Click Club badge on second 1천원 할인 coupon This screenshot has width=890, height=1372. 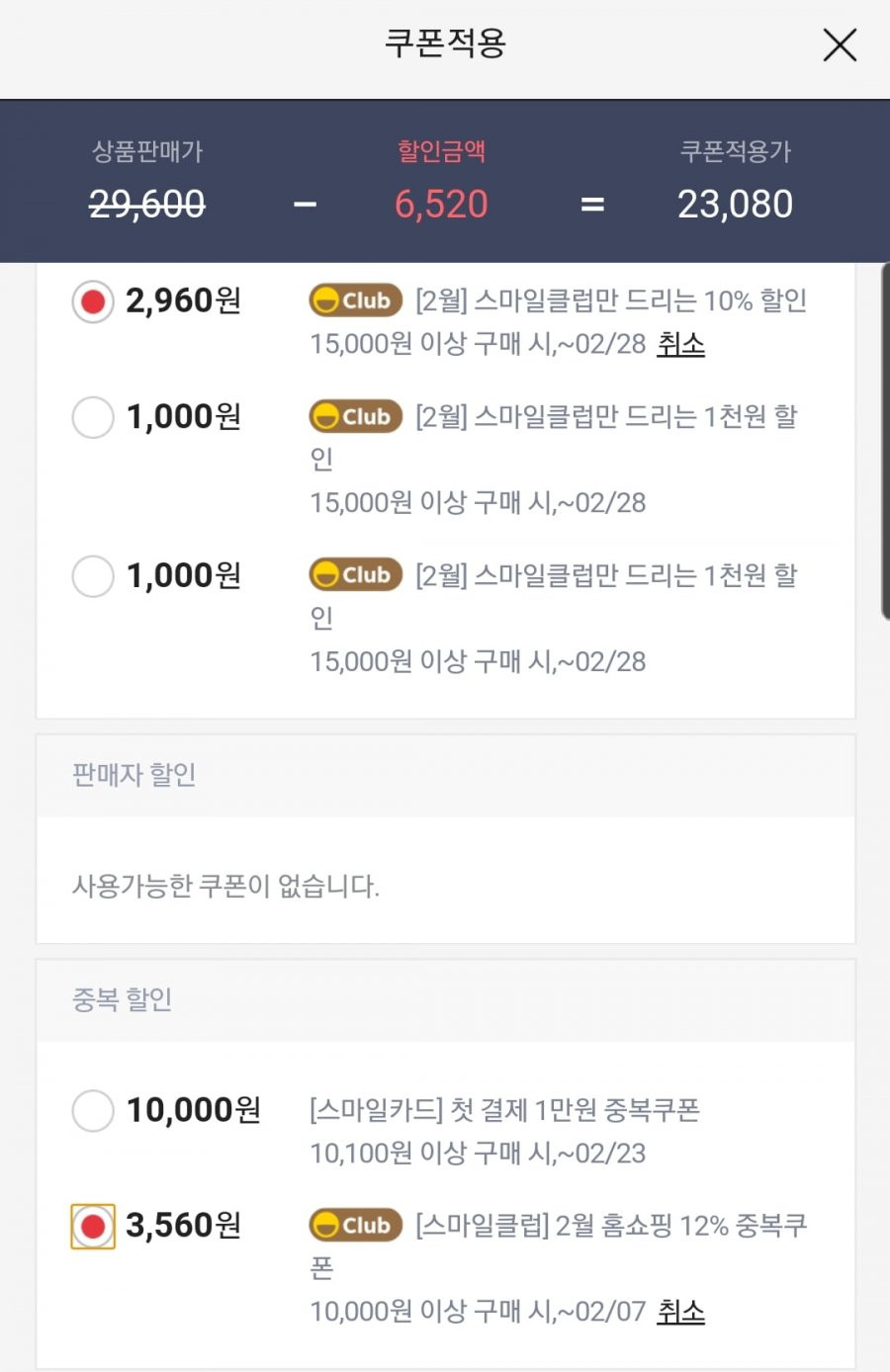coord(355,574)
